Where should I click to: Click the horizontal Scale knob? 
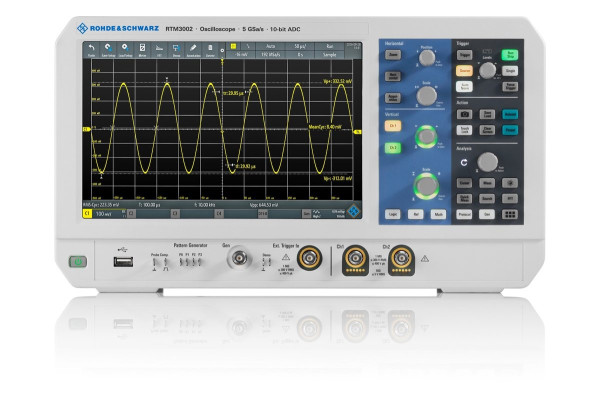coord(428,95)
